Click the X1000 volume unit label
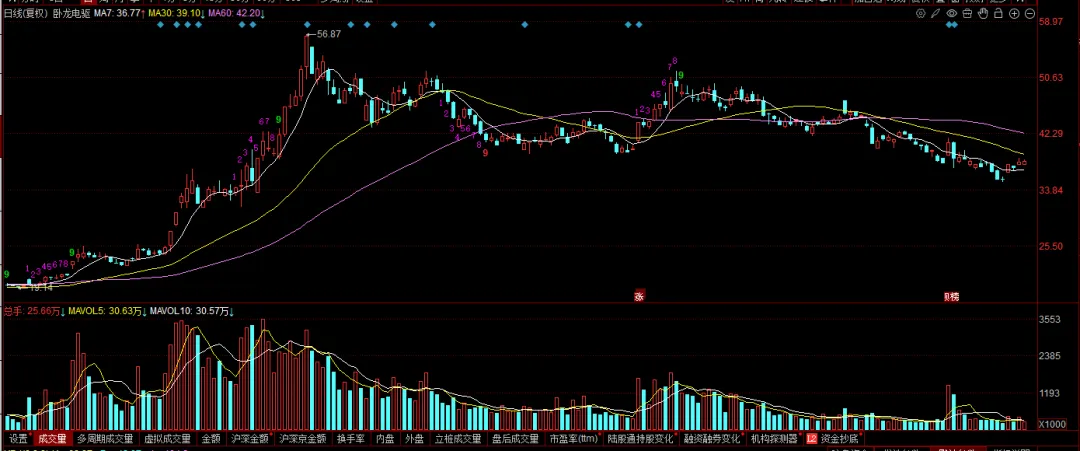 pyautogui.click(x=1052, y=424)
